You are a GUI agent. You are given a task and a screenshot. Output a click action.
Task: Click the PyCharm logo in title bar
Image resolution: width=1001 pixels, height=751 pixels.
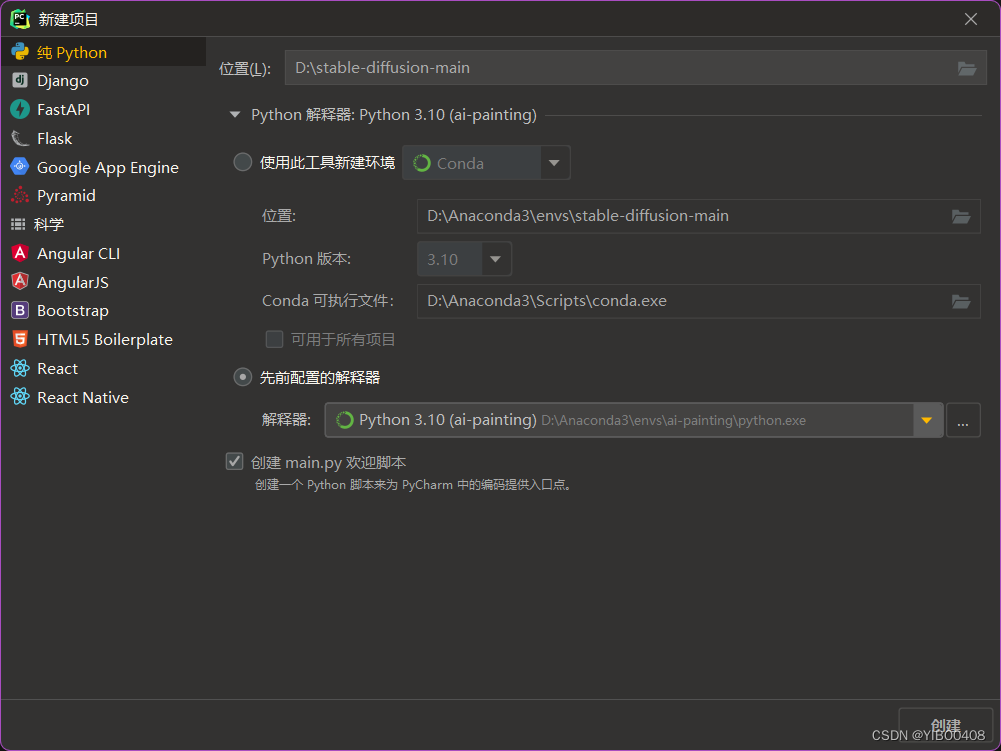pyautogui.click(x=20, y=19)
